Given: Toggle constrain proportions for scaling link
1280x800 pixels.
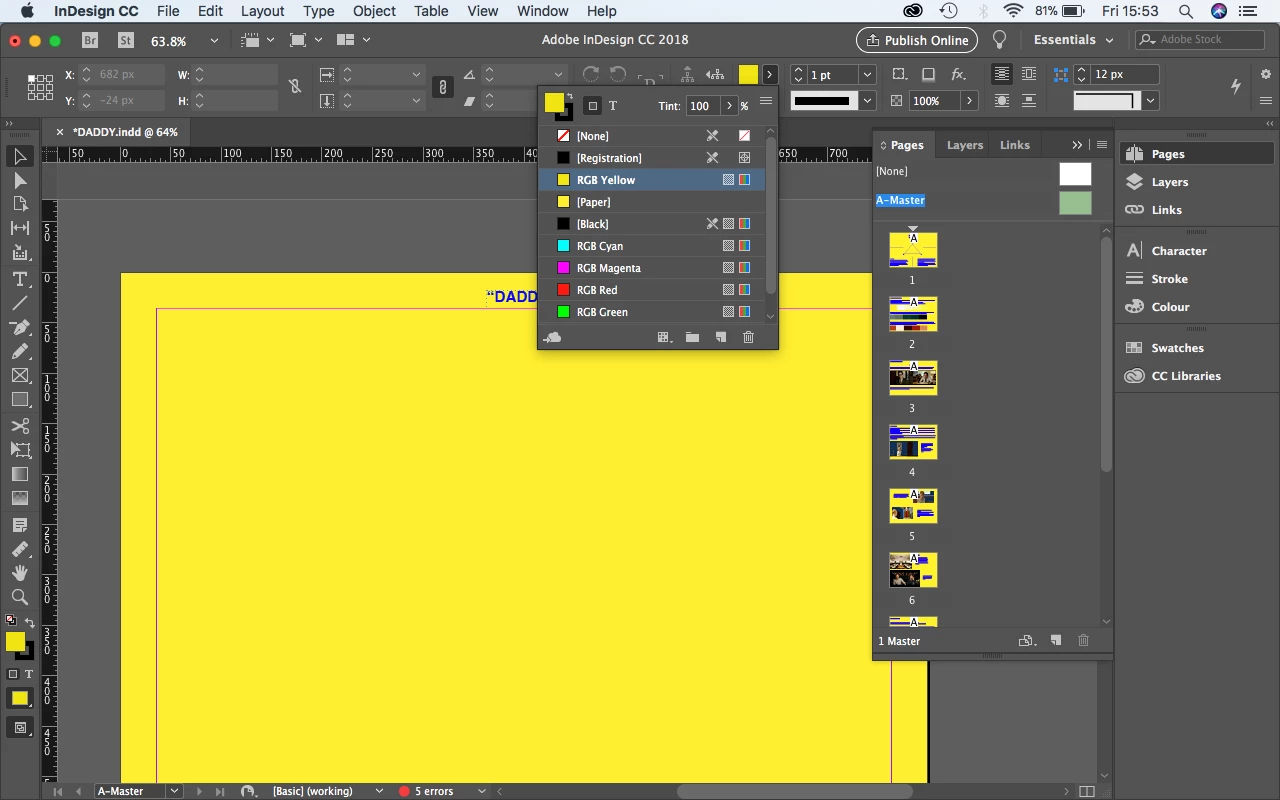Looking at the screenshot, I should pos(443,87).
